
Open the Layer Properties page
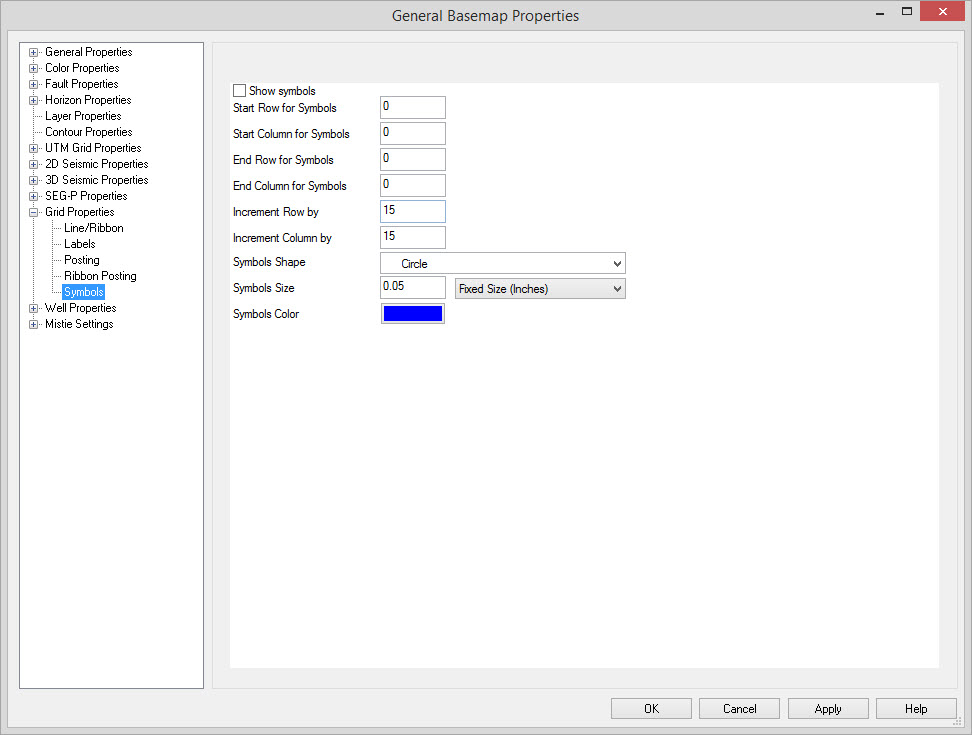tap(83, 116)
